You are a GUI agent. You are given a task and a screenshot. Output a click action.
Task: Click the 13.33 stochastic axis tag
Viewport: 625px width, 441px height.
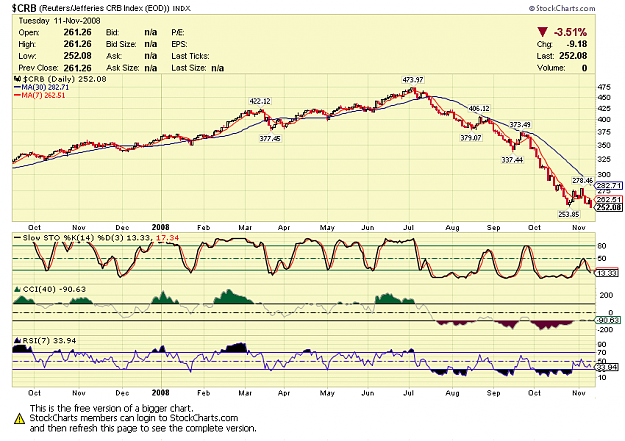[607, 273]
